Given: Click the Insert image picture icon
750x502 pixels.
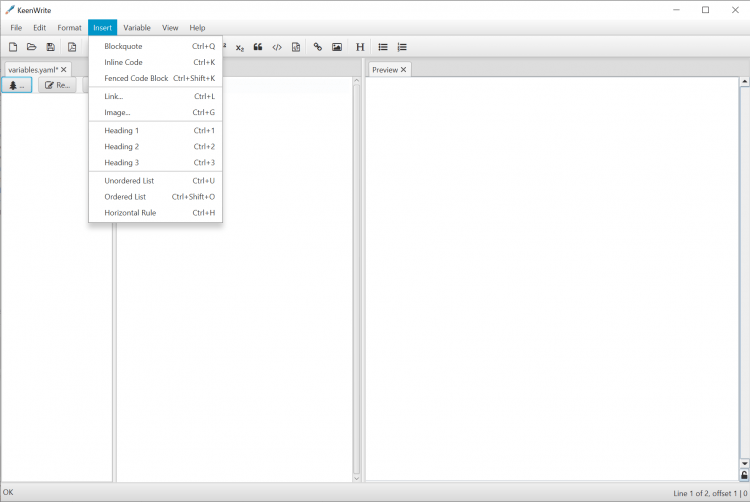Looking at the screenshot, I should (x=337, y=47).
